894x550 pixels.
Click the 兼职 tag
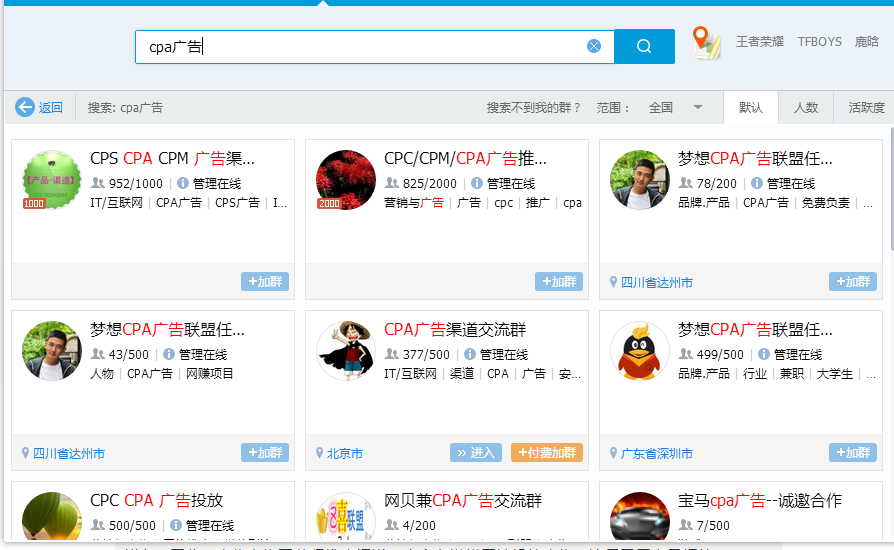coord(791,374)
